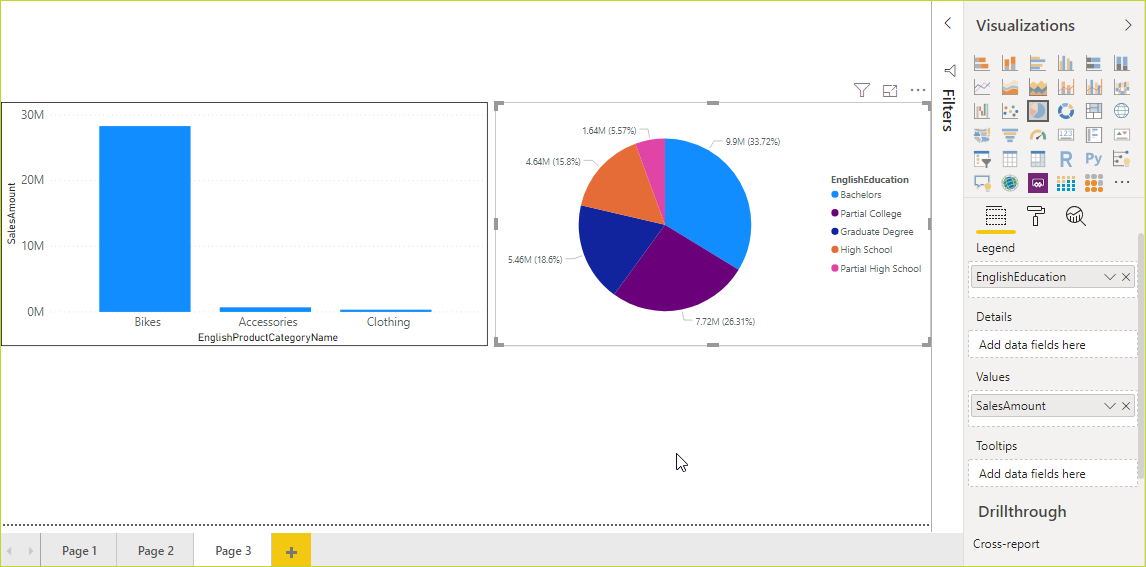Viewport: 1146px width, 567px height.
Task: Remove EnglishEducation from Legend
Action: coord(1126,277)
